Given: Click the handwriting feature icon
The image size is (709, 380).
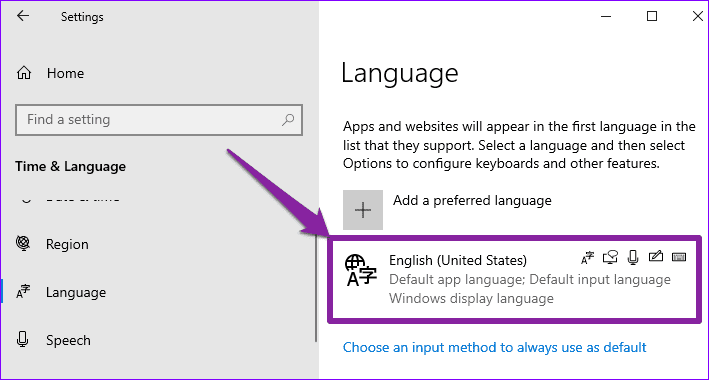Looking at the screenshot, I should (655, 257).
